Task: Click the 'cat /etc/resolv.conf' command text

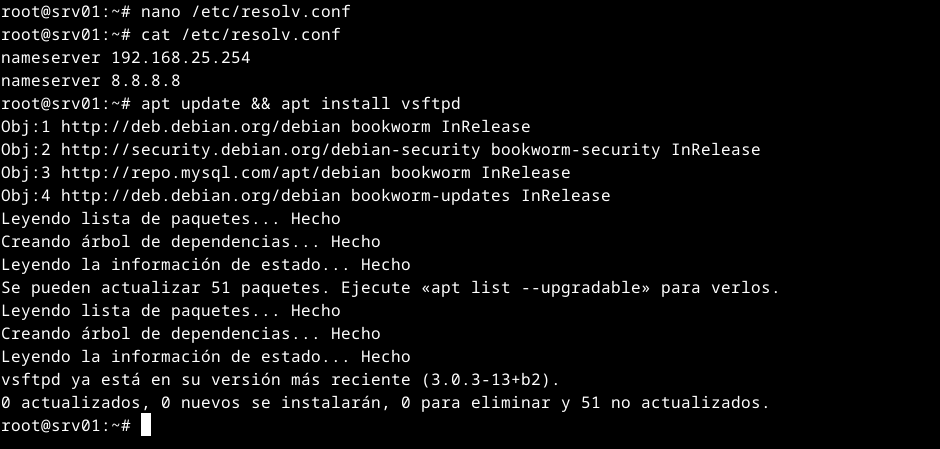Action: 241,35
